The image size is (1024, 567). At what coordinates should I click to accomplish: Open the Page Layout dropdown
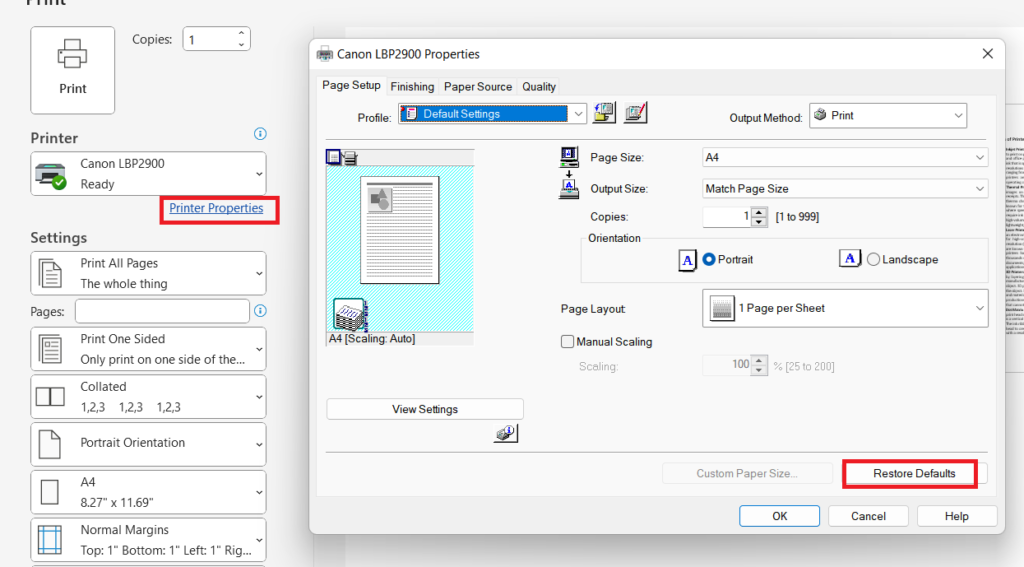pyautogui.click(x=845, y=308)
